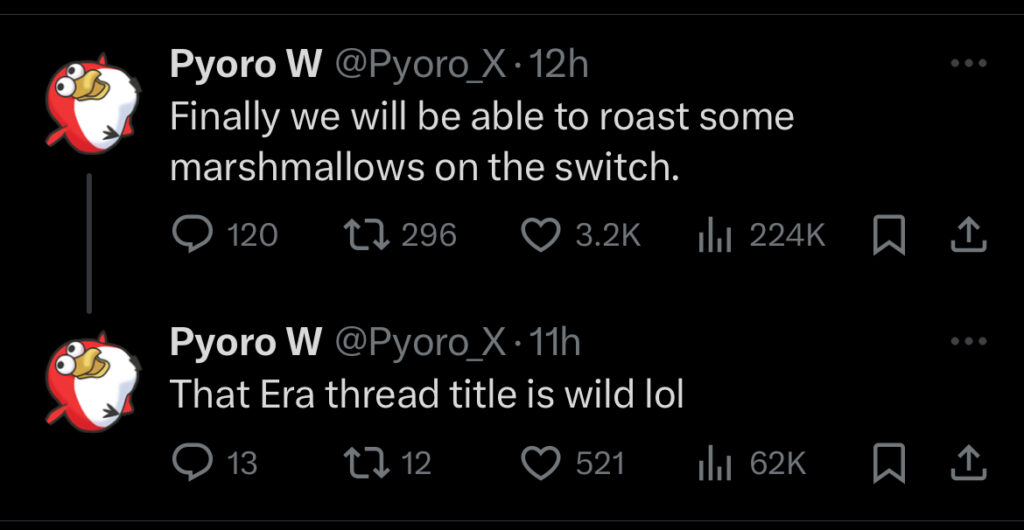Open the 12h timestamp of the first tweet
This screenshot has height=530, width=1024.
[x=559, y=65]
